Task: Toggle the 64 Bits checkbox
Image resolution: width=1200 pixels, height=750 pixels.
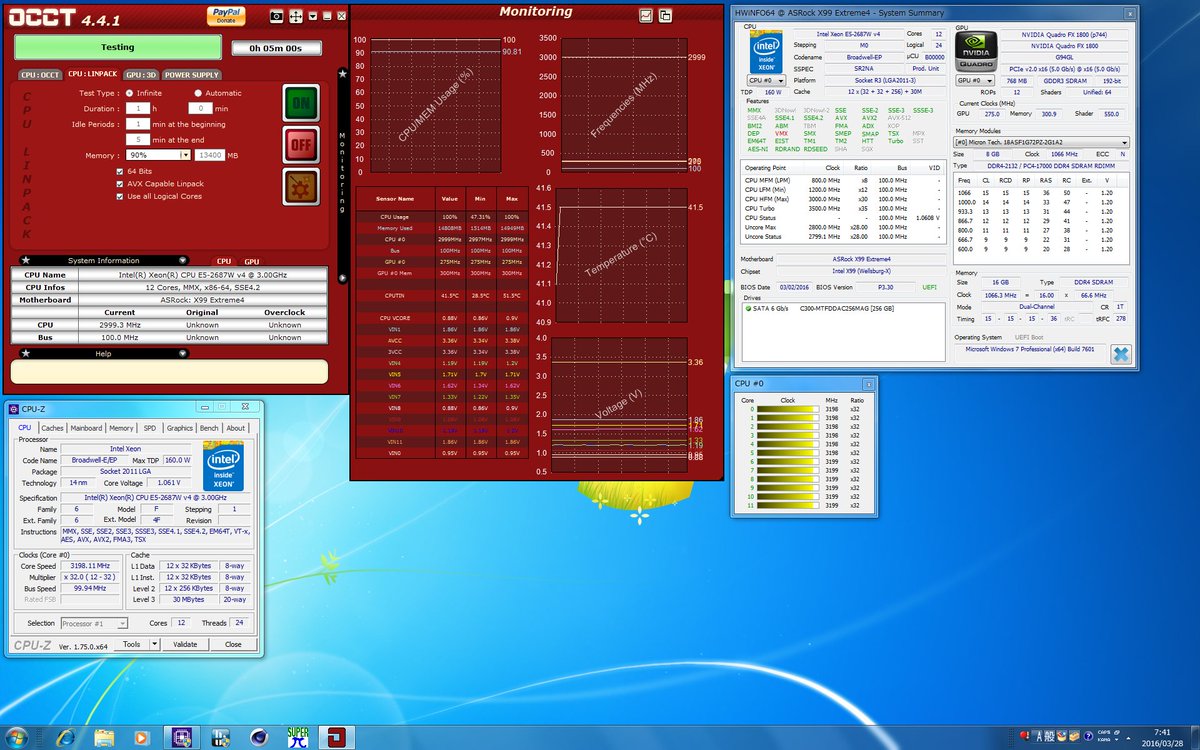Action: click(119, 172)
